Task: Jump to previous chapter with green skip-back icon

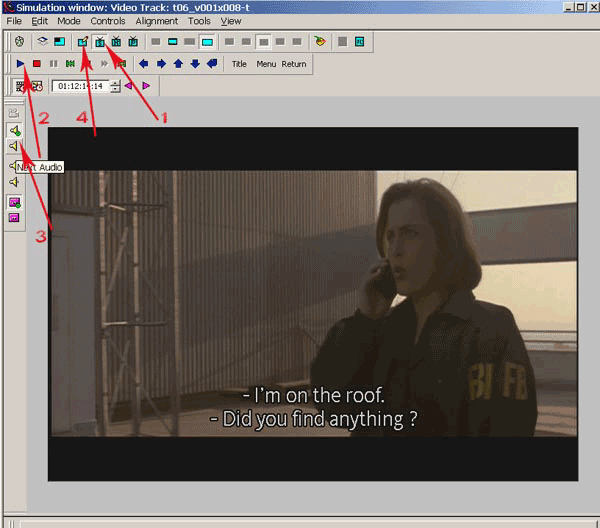Action: (x=70, y=64)
